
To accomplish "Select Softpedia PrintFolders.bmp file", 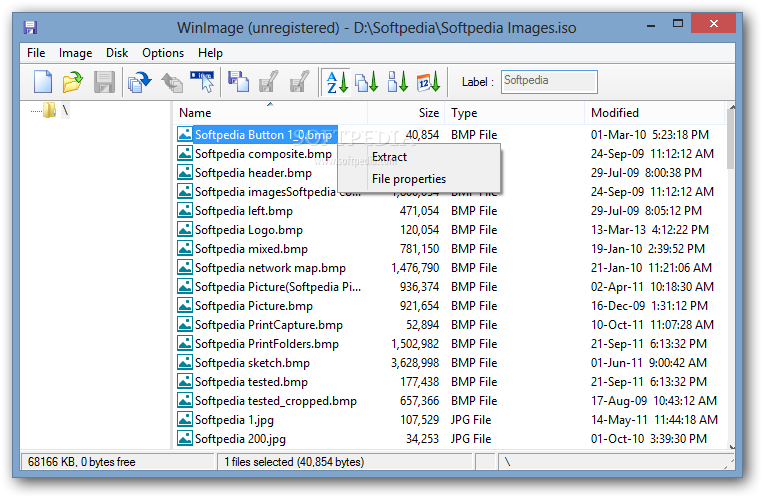I will tap(267, 344).
